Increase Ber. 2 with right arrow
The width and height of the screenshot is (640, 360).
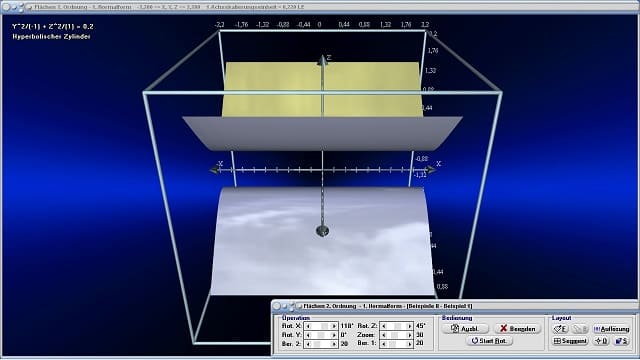tap(334, 344)
